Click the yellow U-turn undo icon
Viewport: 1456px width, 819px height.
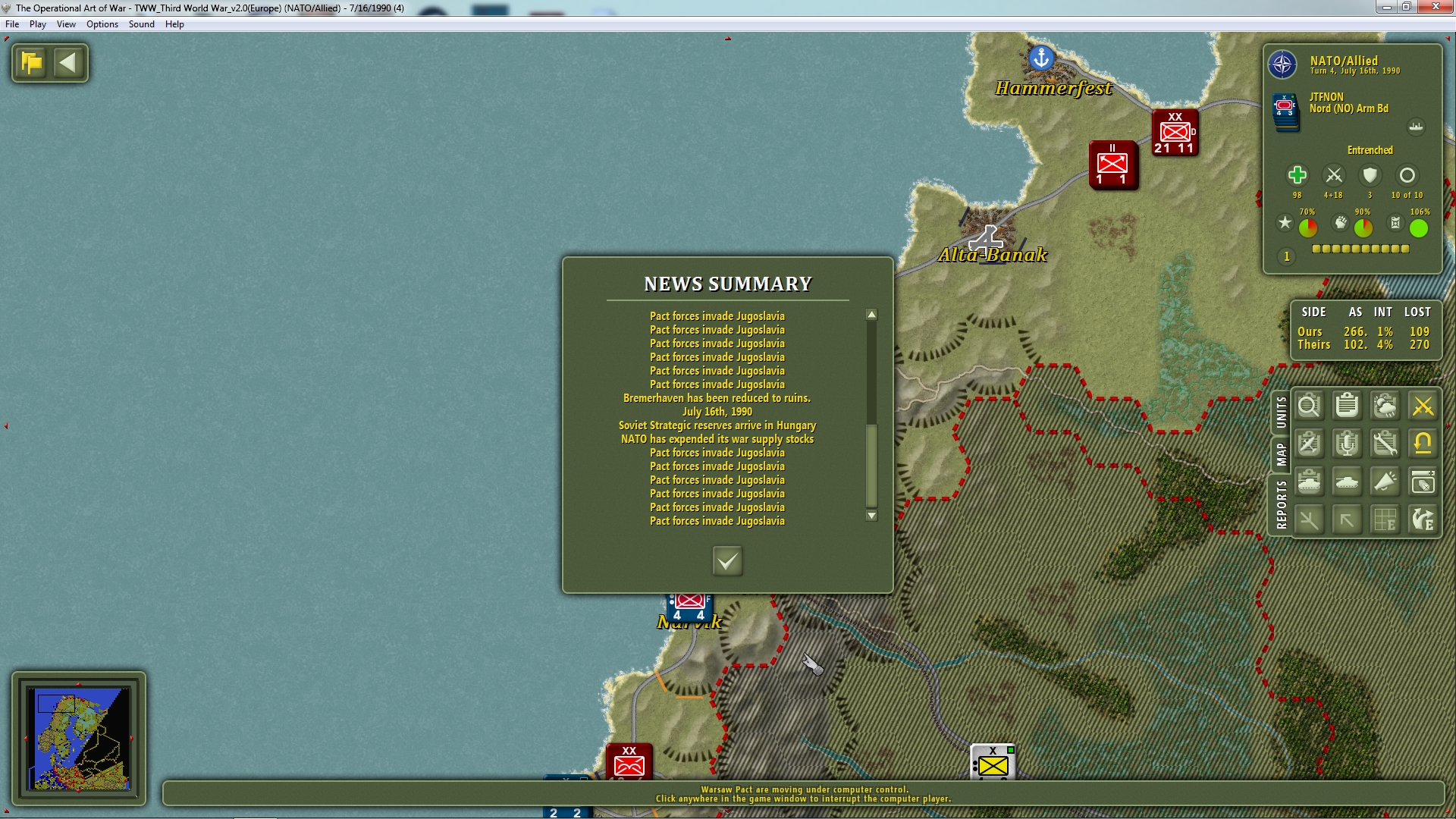[x=1423, y=444]
